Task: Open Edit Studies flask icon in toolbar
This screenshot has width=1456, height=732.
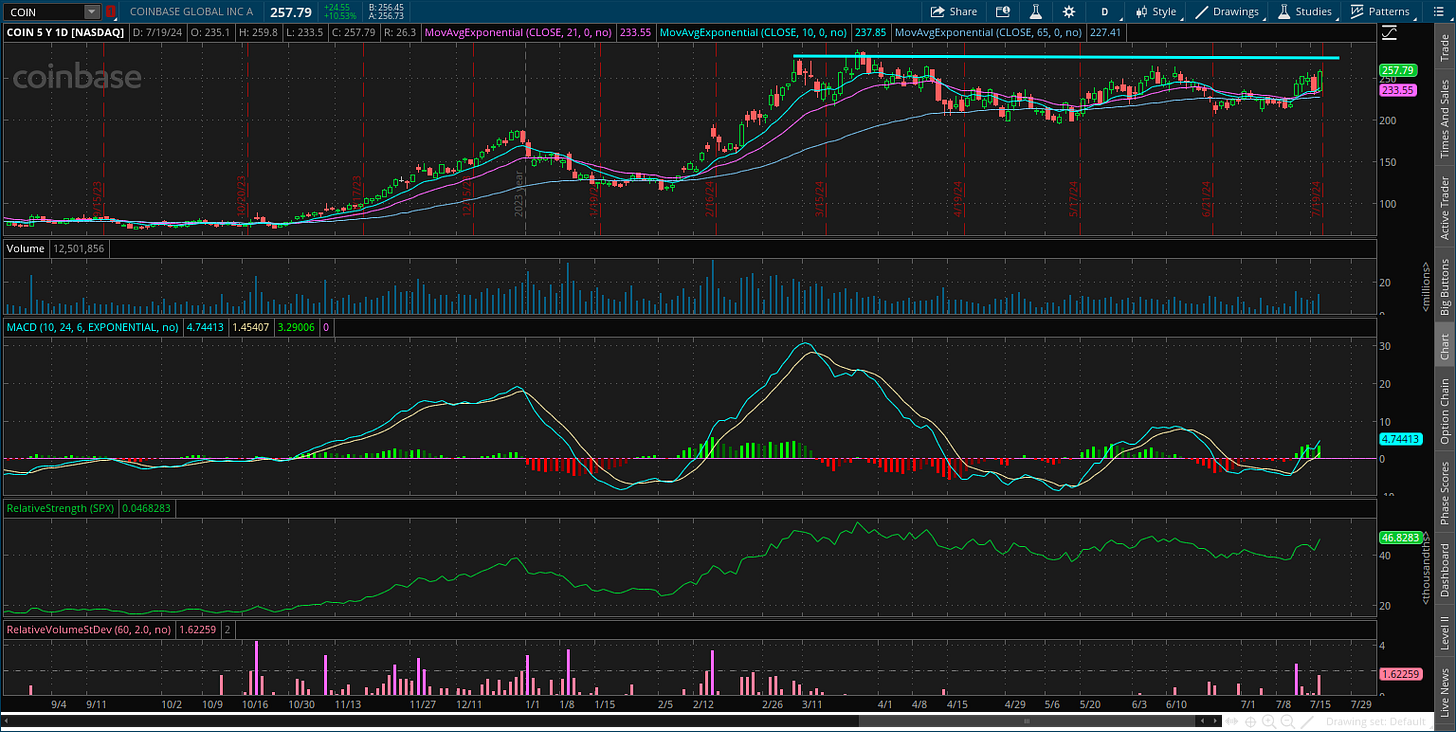Action: click(1037, 12)
